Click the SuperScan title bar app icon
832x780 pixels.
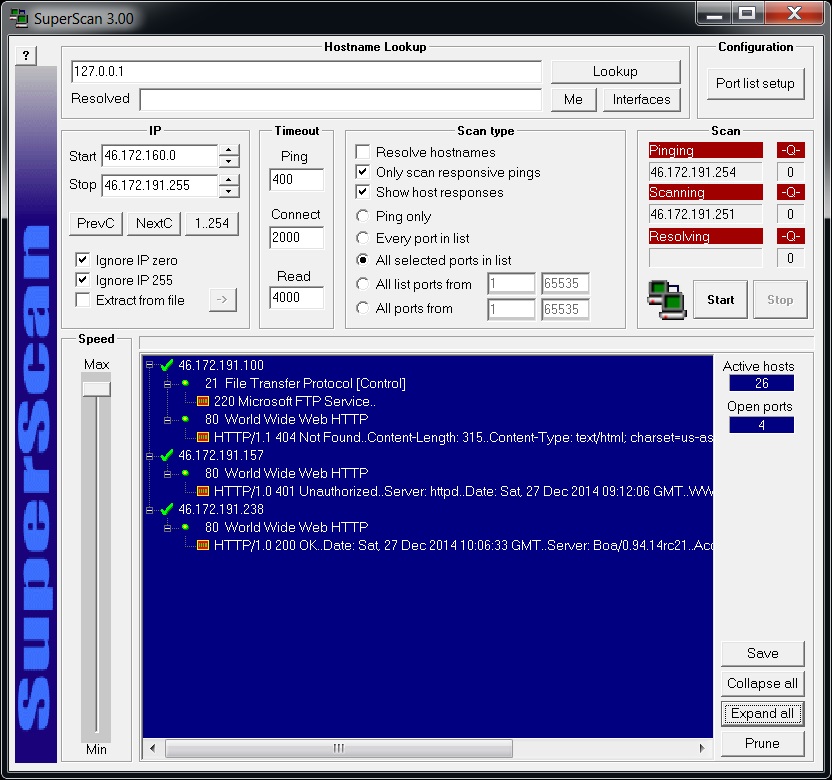(19, 18)
